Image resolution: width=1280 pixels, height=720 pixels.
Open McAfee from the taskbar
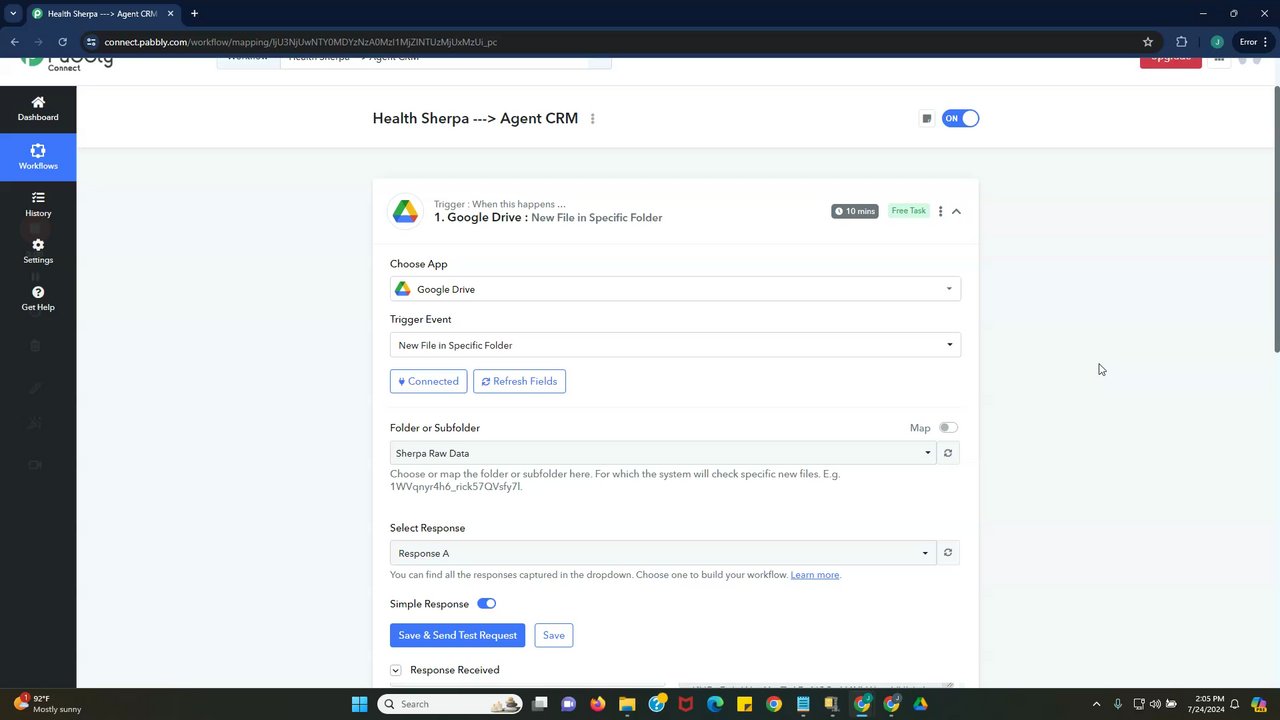[685, 704]
